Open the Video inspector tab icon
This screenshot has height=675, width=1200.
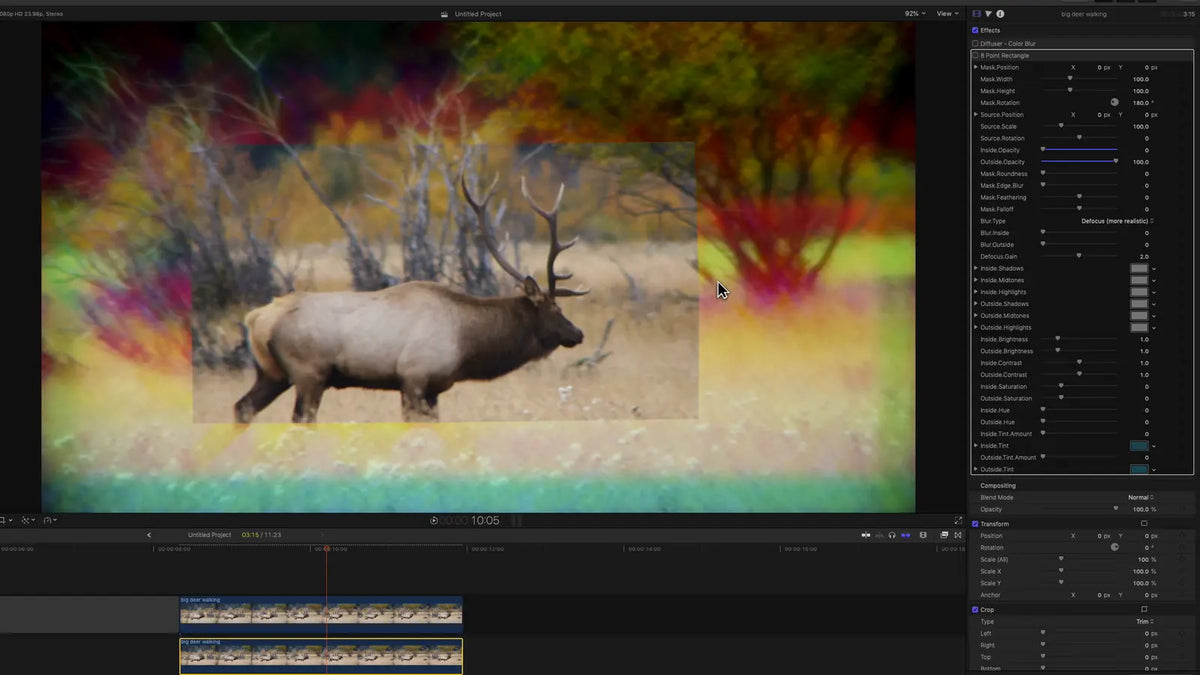(977, 14)
